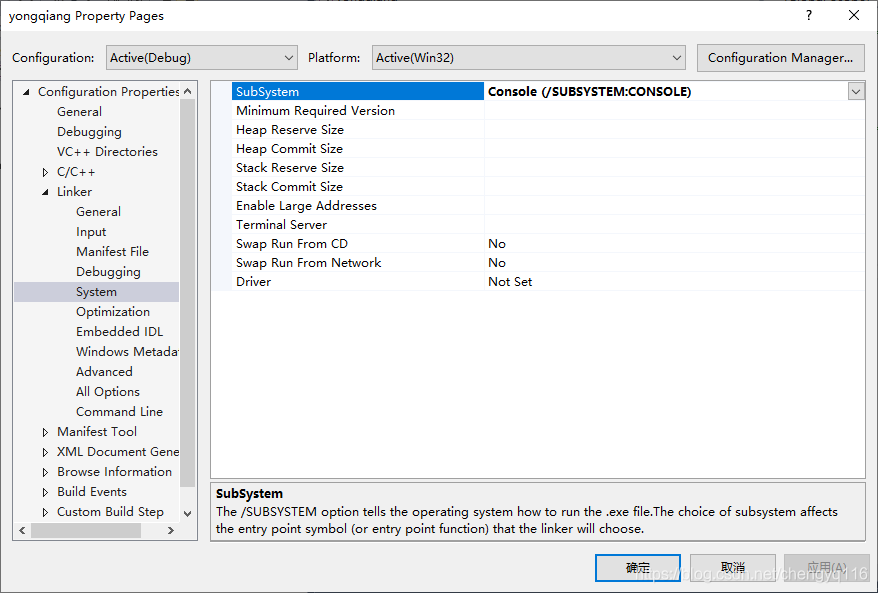Click the Driver property row
The image size is (878, 593).
pyautogui.click(x=253, y=281)
